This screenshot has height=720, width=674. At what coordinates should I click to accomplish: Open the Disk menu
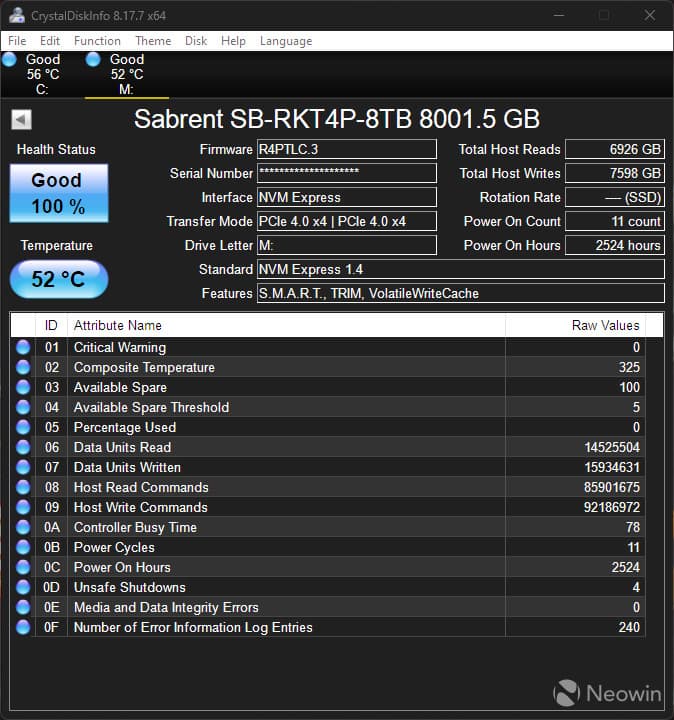point(196,41)
